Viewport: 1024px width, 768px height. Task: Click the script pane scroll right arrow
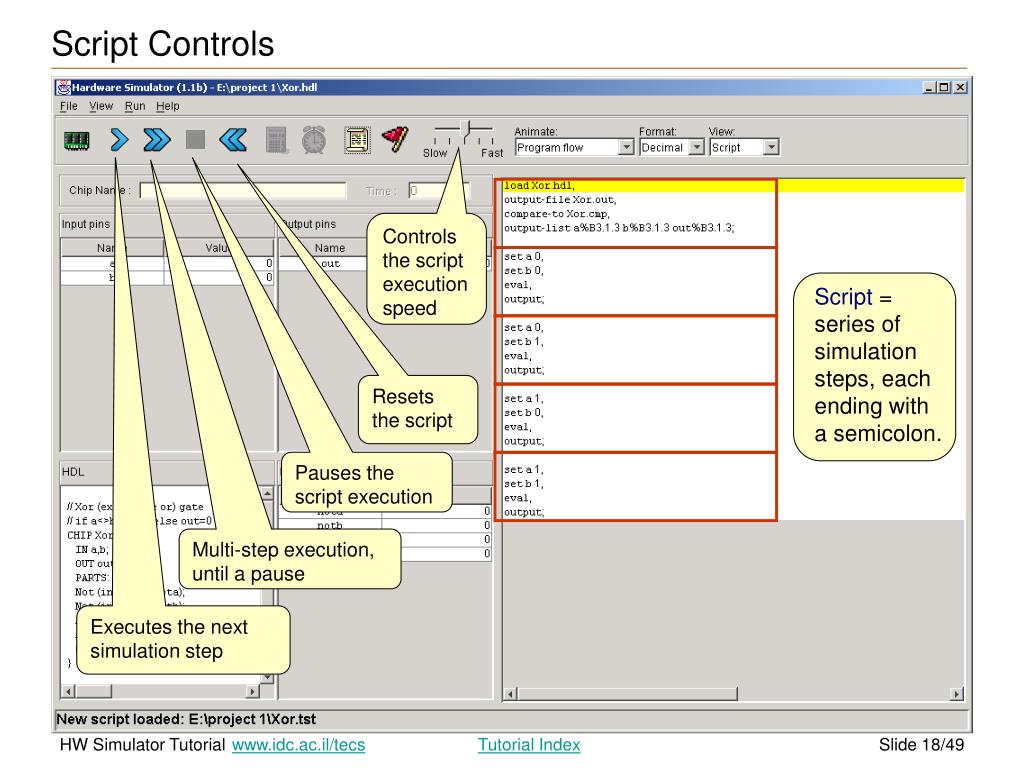coord(957,694)
